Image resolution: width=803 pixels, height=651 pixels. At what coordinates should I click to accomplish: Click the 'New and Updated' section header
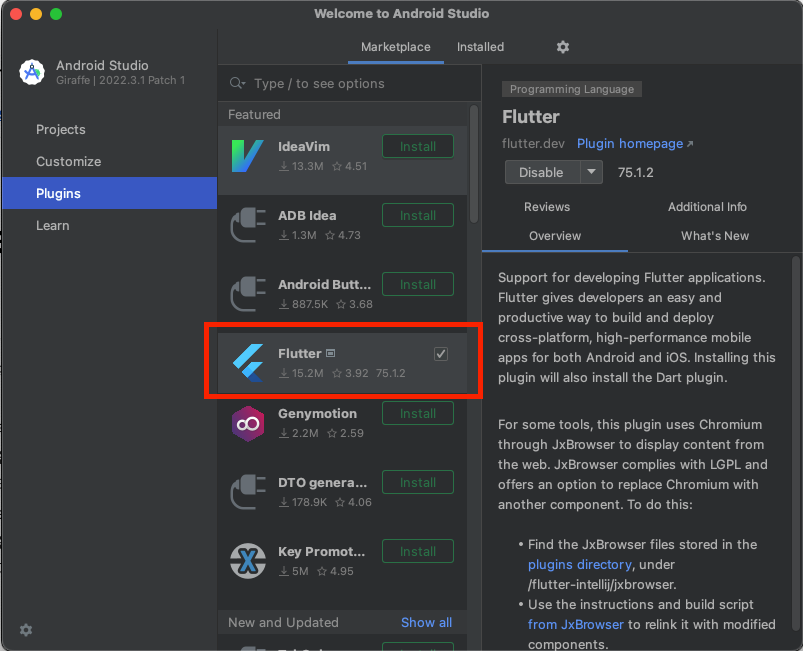(283, 622)
